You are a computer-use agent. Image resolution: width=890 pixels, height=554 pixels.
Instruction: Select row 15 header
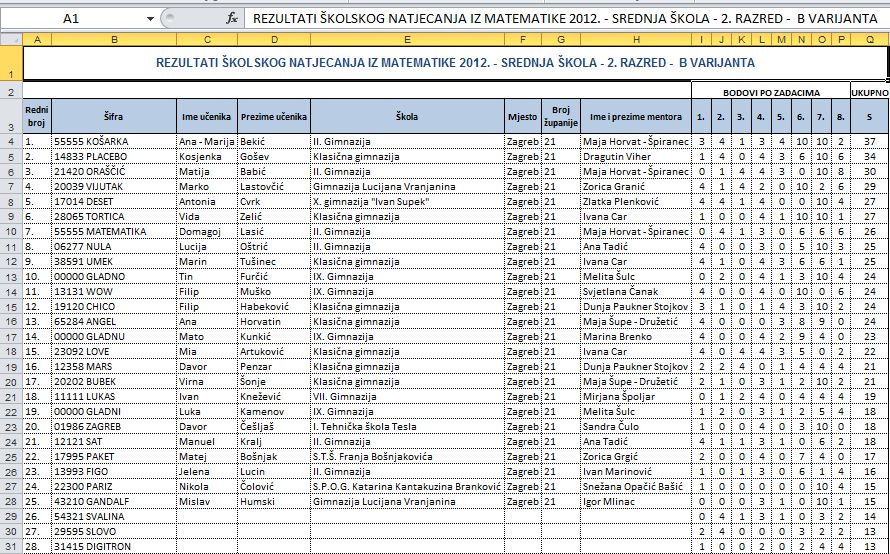(x=11, y=307)
